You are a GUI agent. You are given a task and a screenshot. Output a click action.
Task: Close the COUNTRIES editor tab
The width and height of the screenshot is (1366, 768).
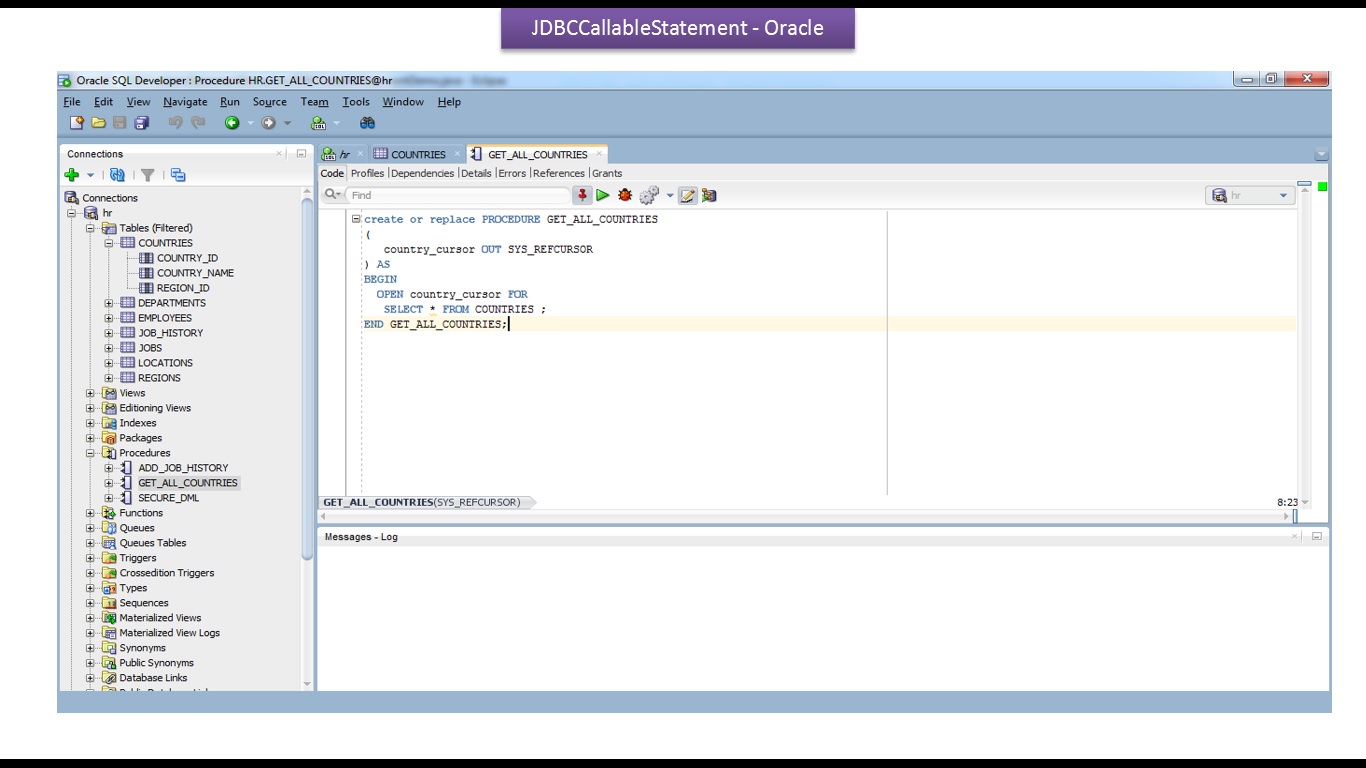pos(457,153)
